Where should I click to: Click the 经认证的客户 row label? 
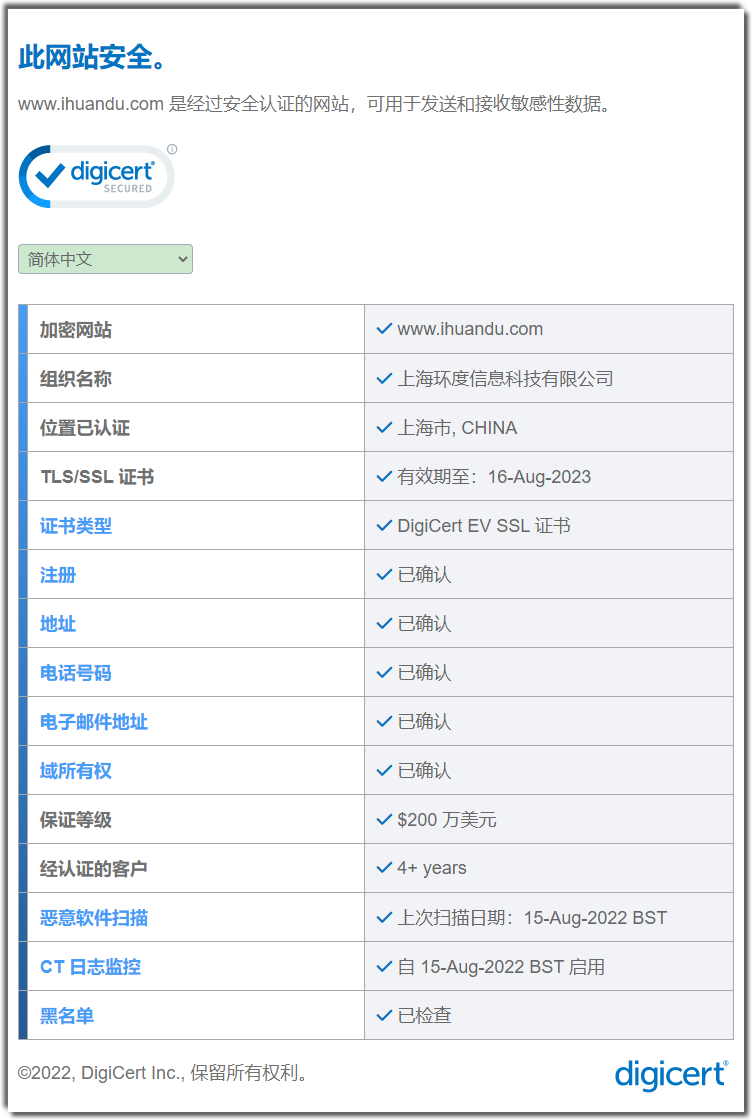point(94,869)
